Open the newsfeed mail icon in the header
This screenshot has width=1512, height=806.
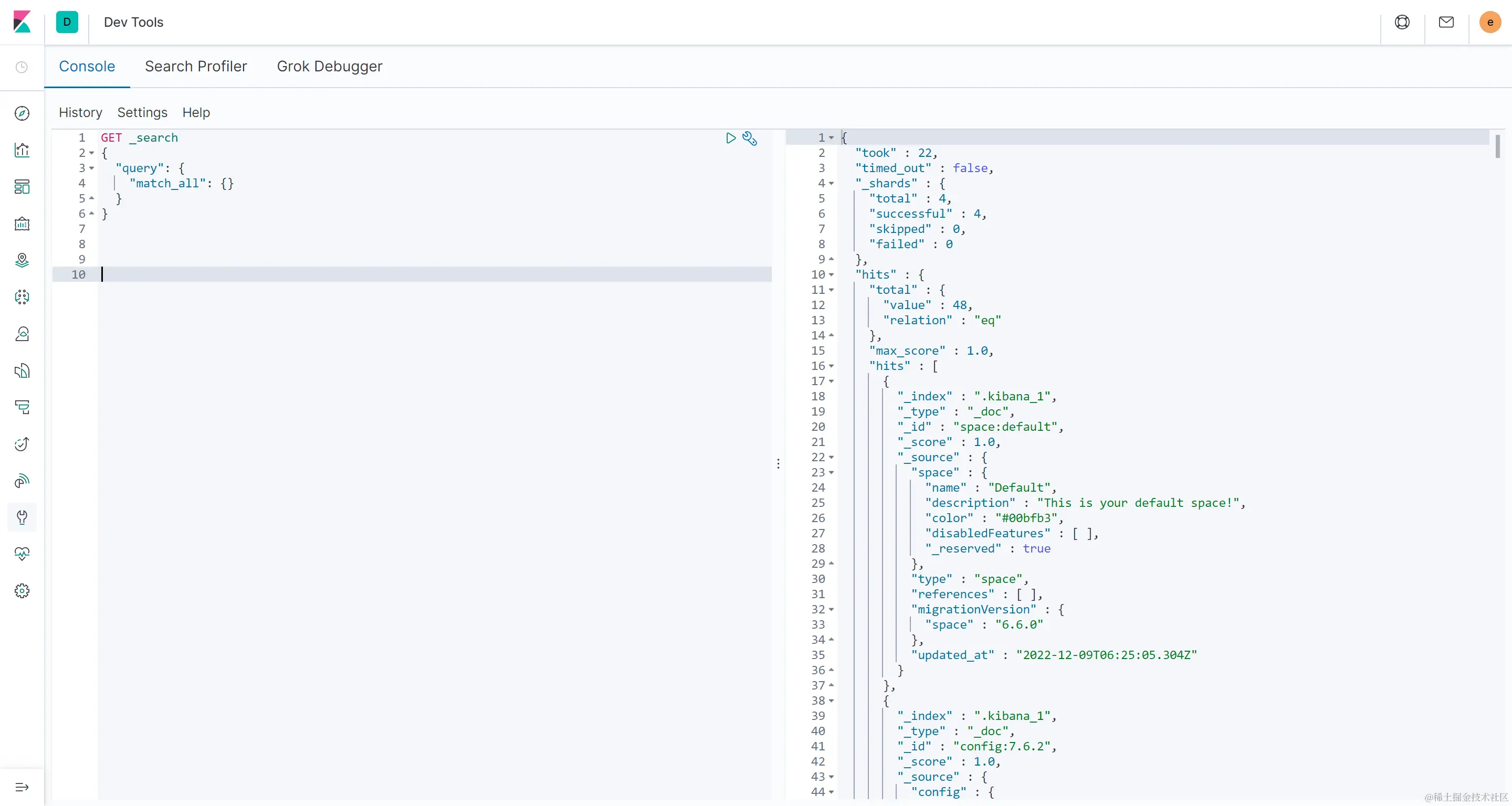1446,22
